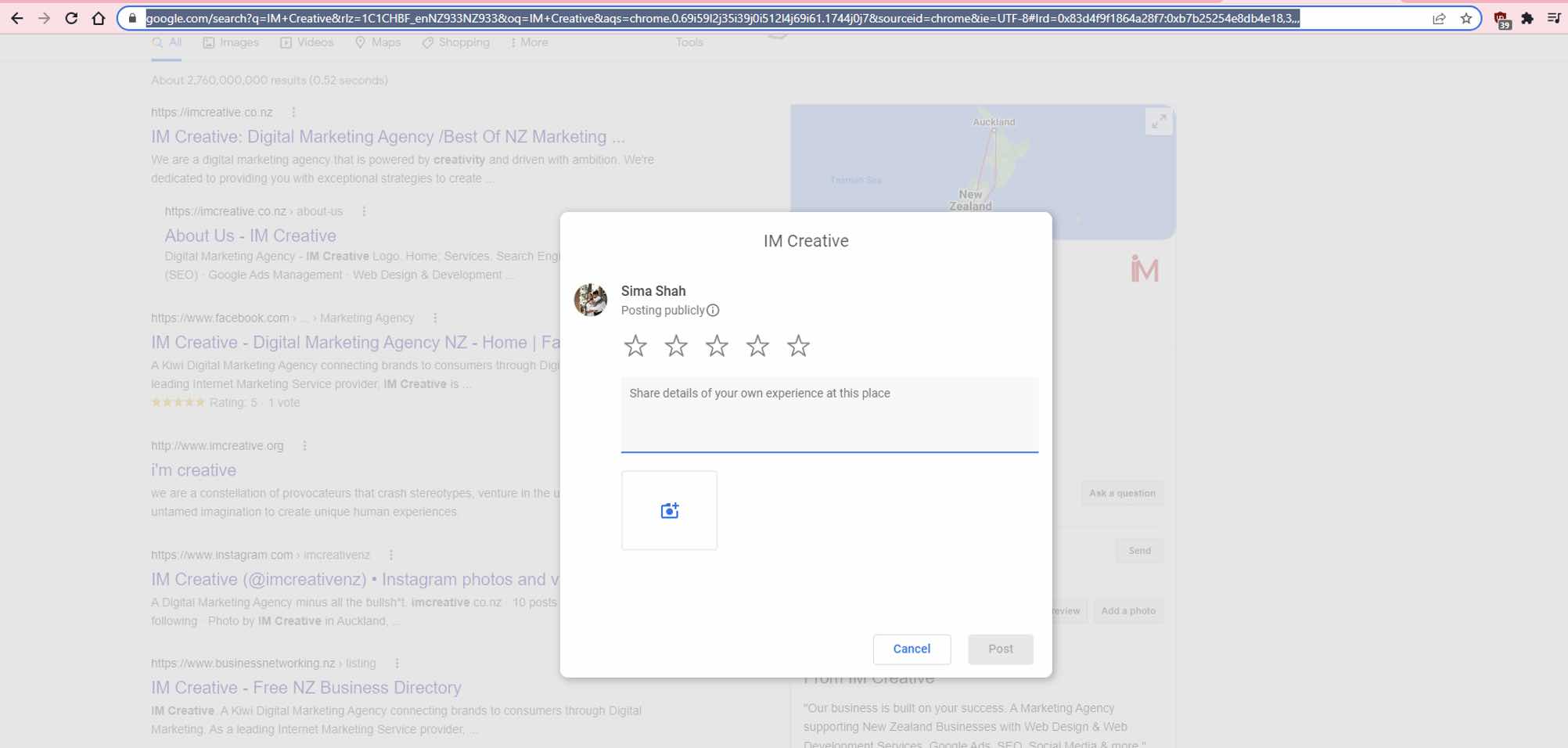Viewport: 1568px width, 748px height.
Task: Switch to the Shopping search tab
Action: click(x=456, y=42)
